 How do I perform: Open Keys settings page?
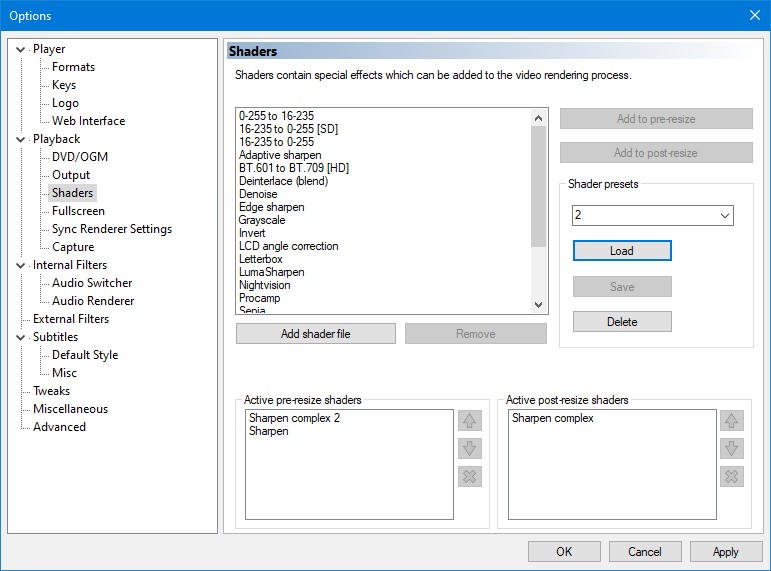64,85
